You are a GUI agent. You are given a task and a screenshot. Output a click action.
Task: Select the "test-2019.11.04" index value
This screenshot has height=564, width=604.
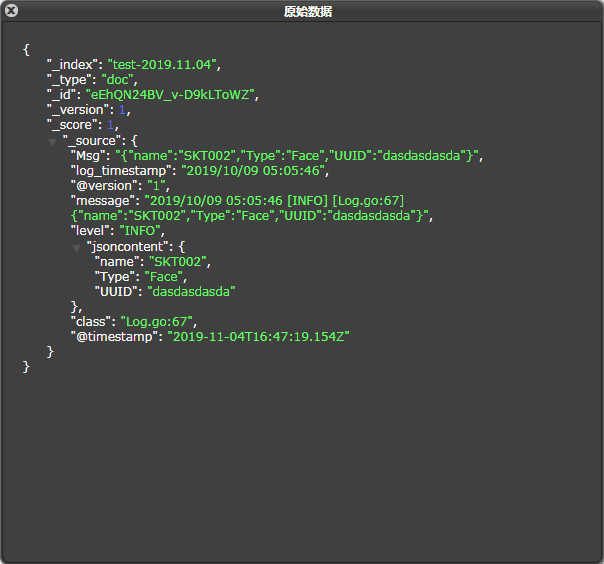(162, 64)
